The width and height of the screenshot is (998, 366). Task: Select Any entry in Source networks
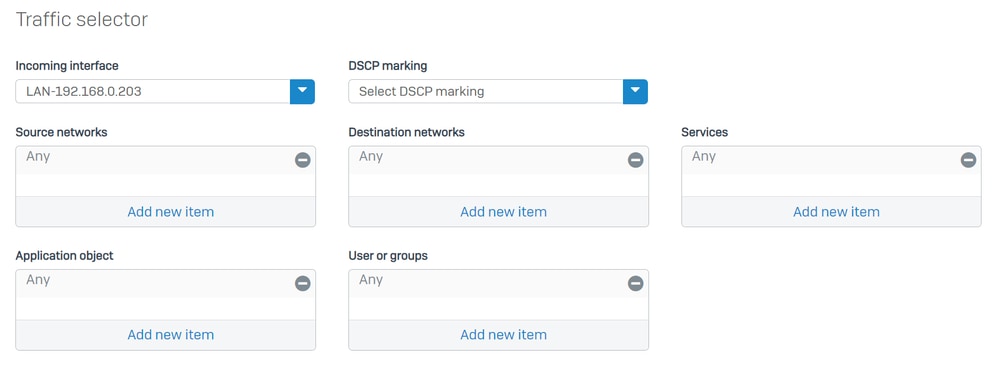tap(38, 157)
